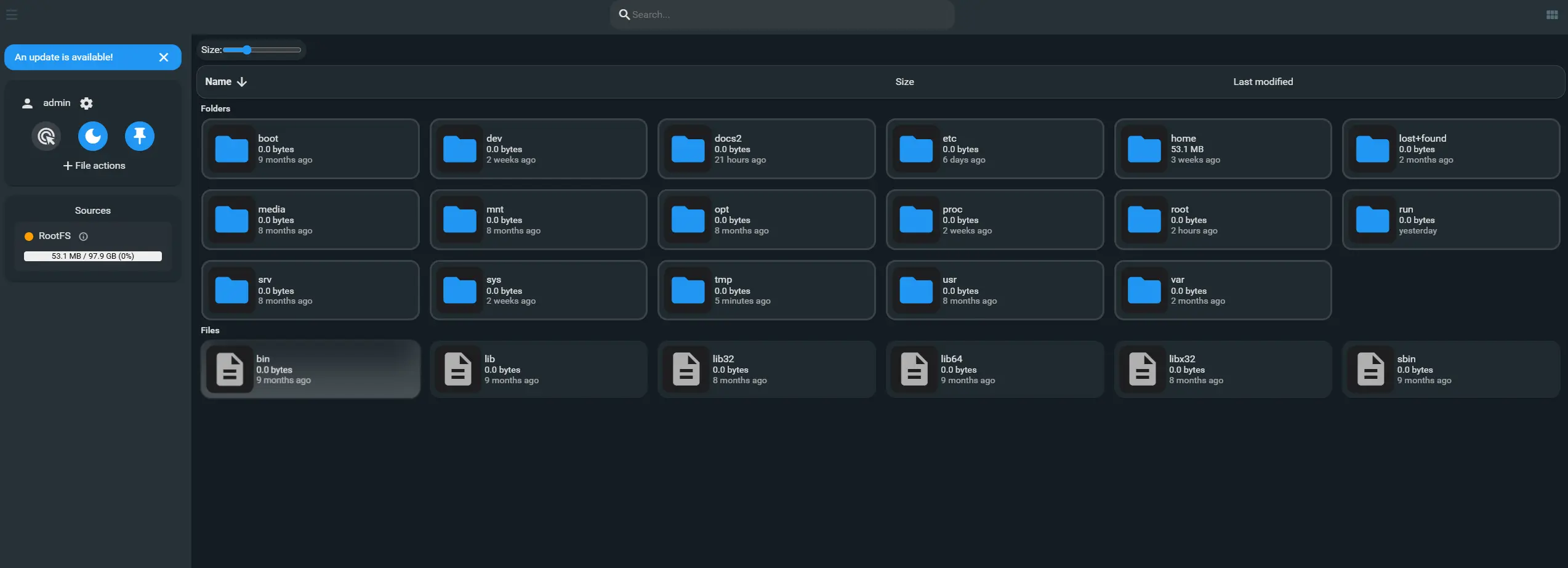Screen dimensions: 1568x568
Task: Dismiss the update available banner
Action: click(x=164, y=57)
